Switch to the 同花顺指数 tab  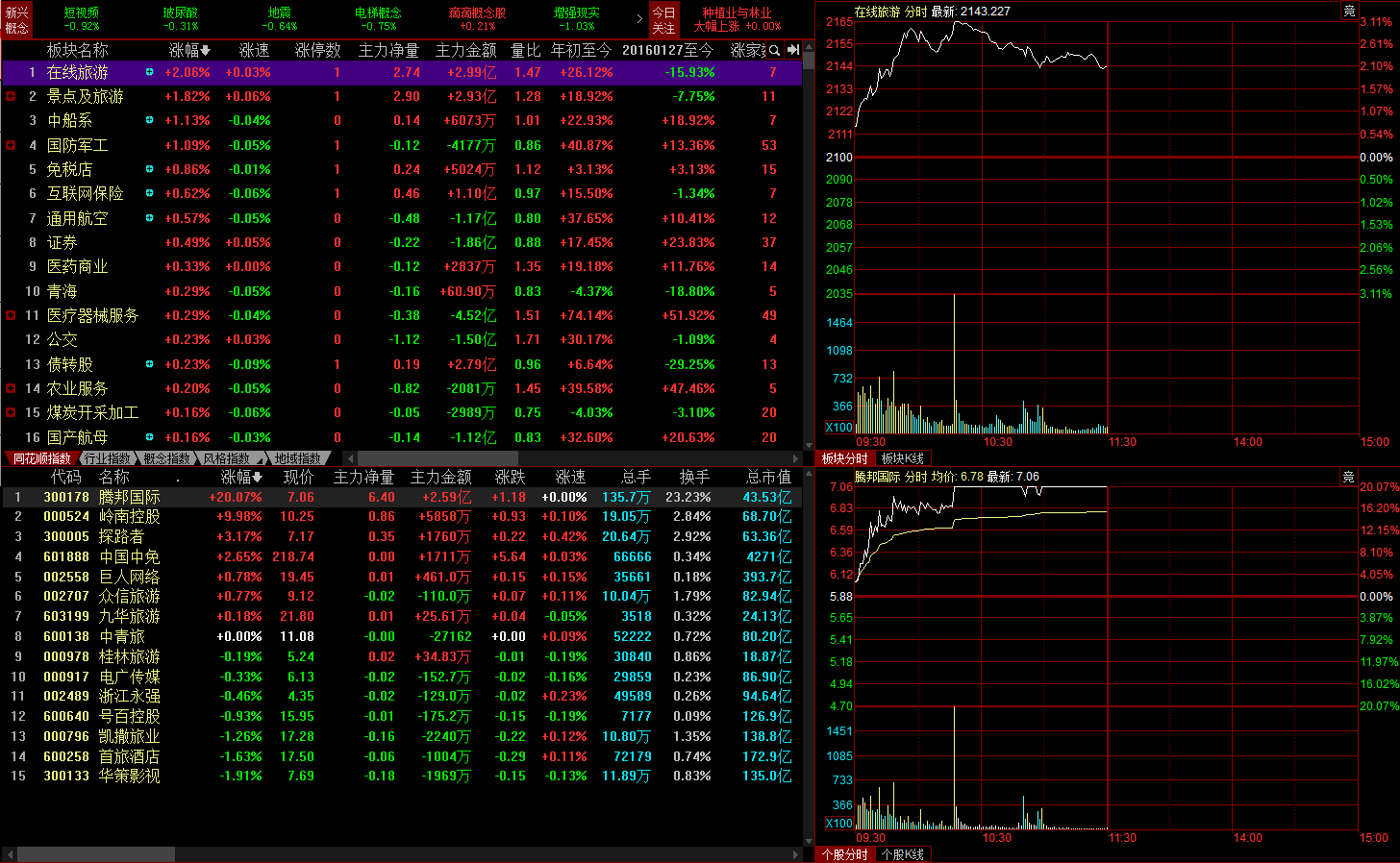41,458
